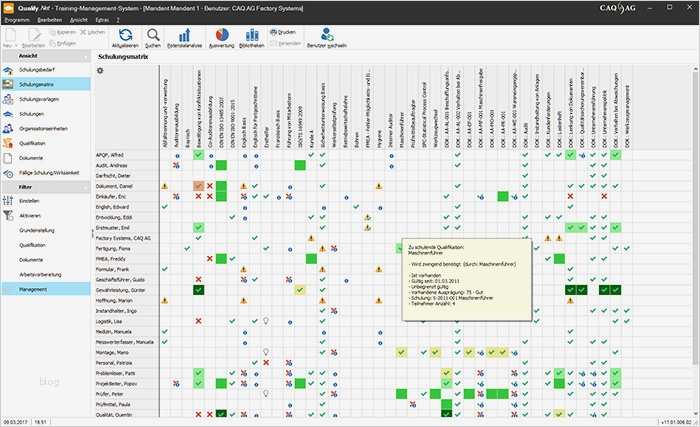Click orange highlighted cell in Dokument, Daniel row
Screen dimensions: 700x427
pos(199,186)
